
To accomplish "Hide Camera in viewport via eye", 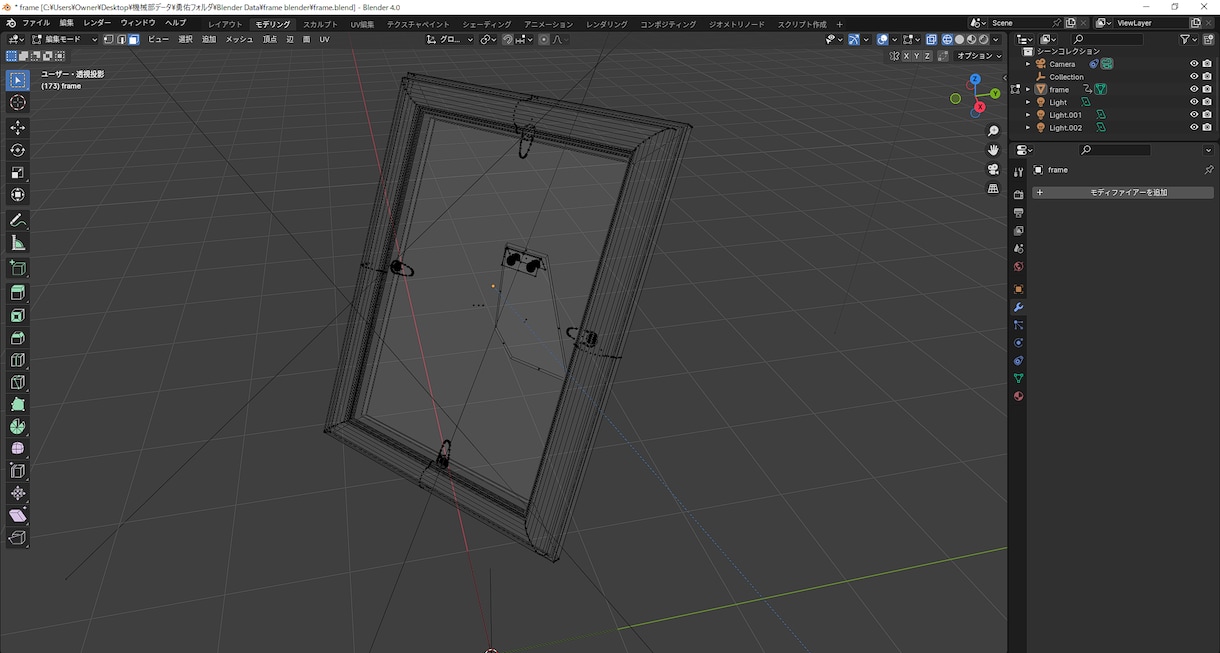I will click(1194, 64).
